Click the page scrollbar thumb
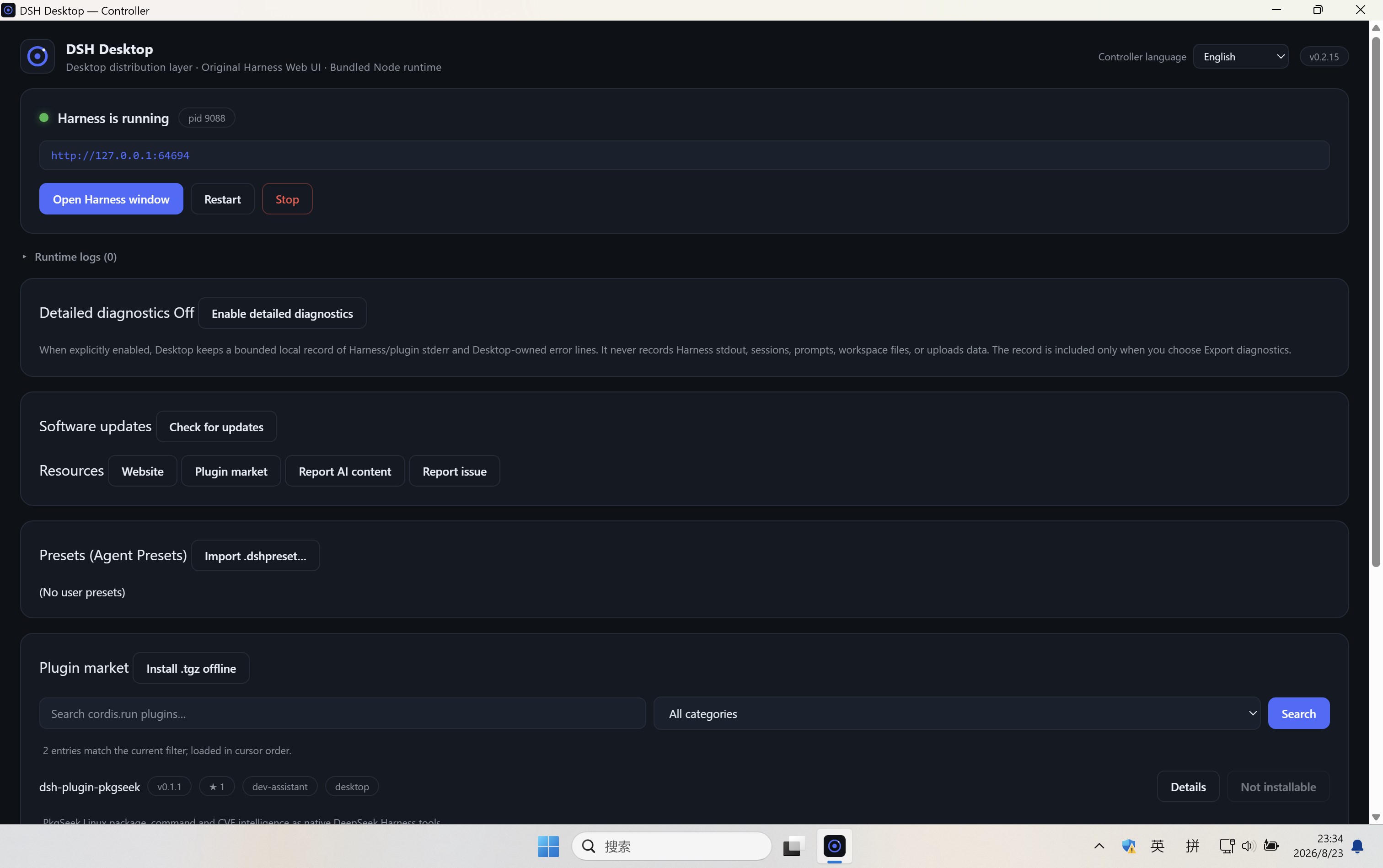The height and width of the screenshot is (868, 1383). pos(1376,301)
